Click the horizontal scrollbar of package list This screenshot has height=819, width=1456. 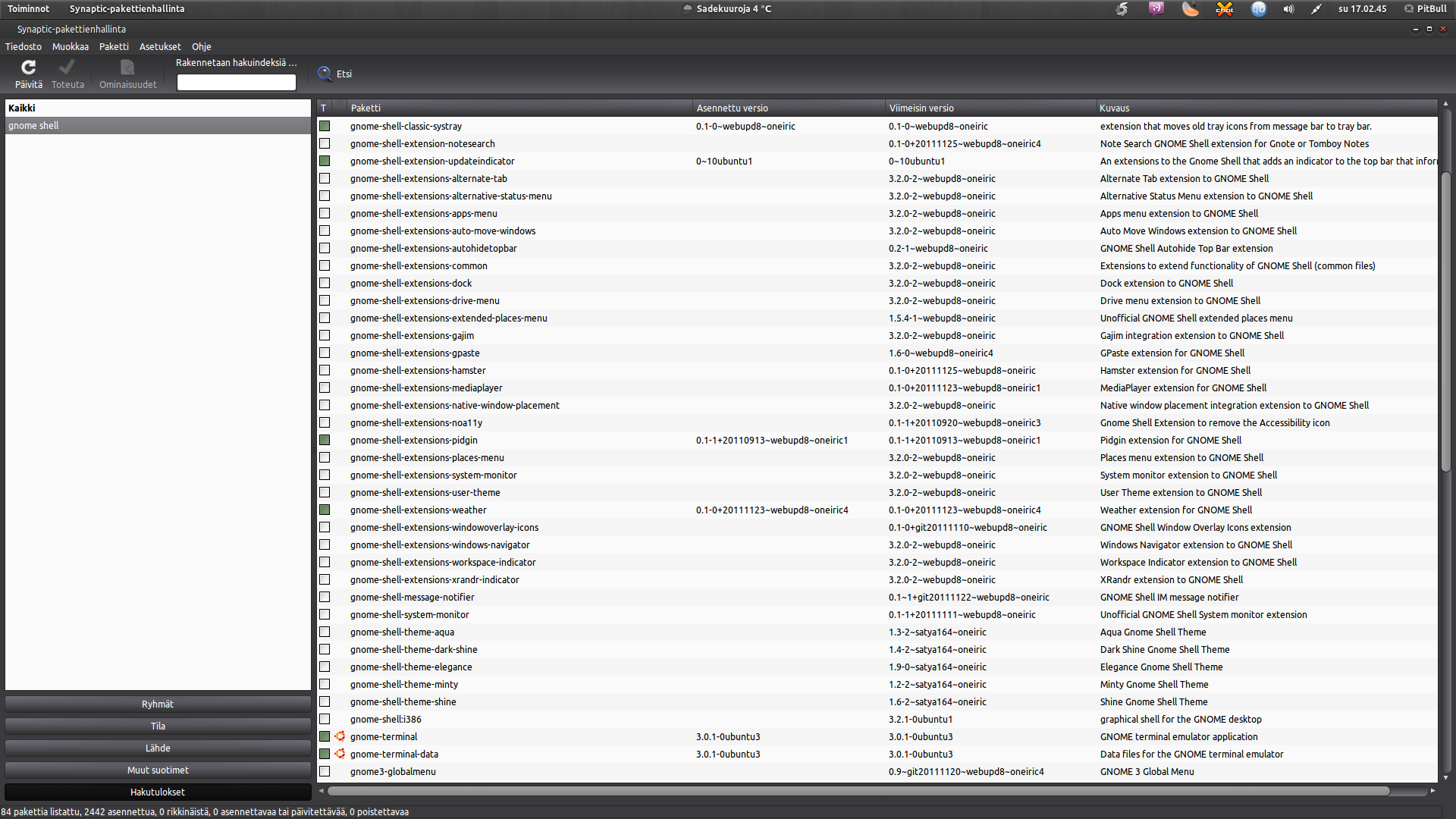click(857, 791)
